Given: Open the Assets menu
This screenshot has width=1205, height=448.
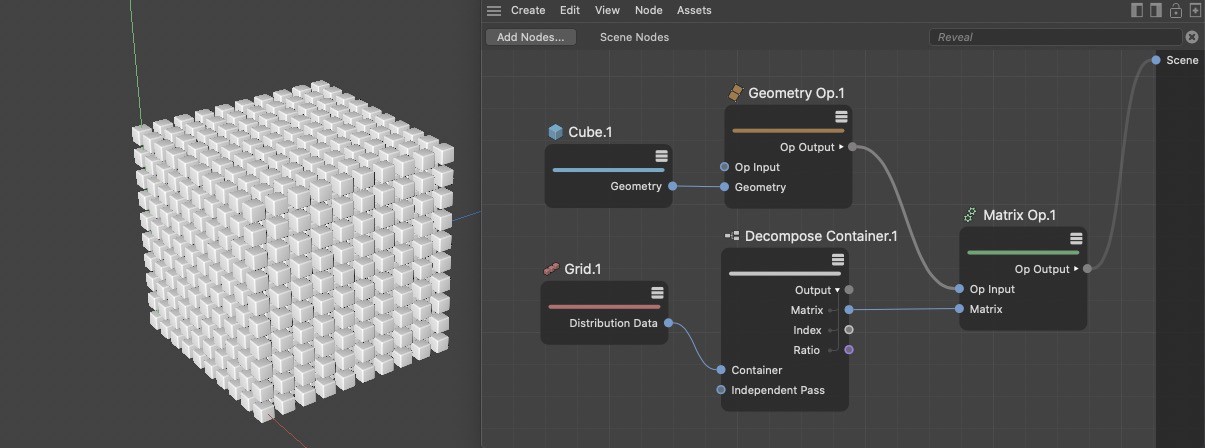Looking at the screenshot, I should click(x=694, y=10).
